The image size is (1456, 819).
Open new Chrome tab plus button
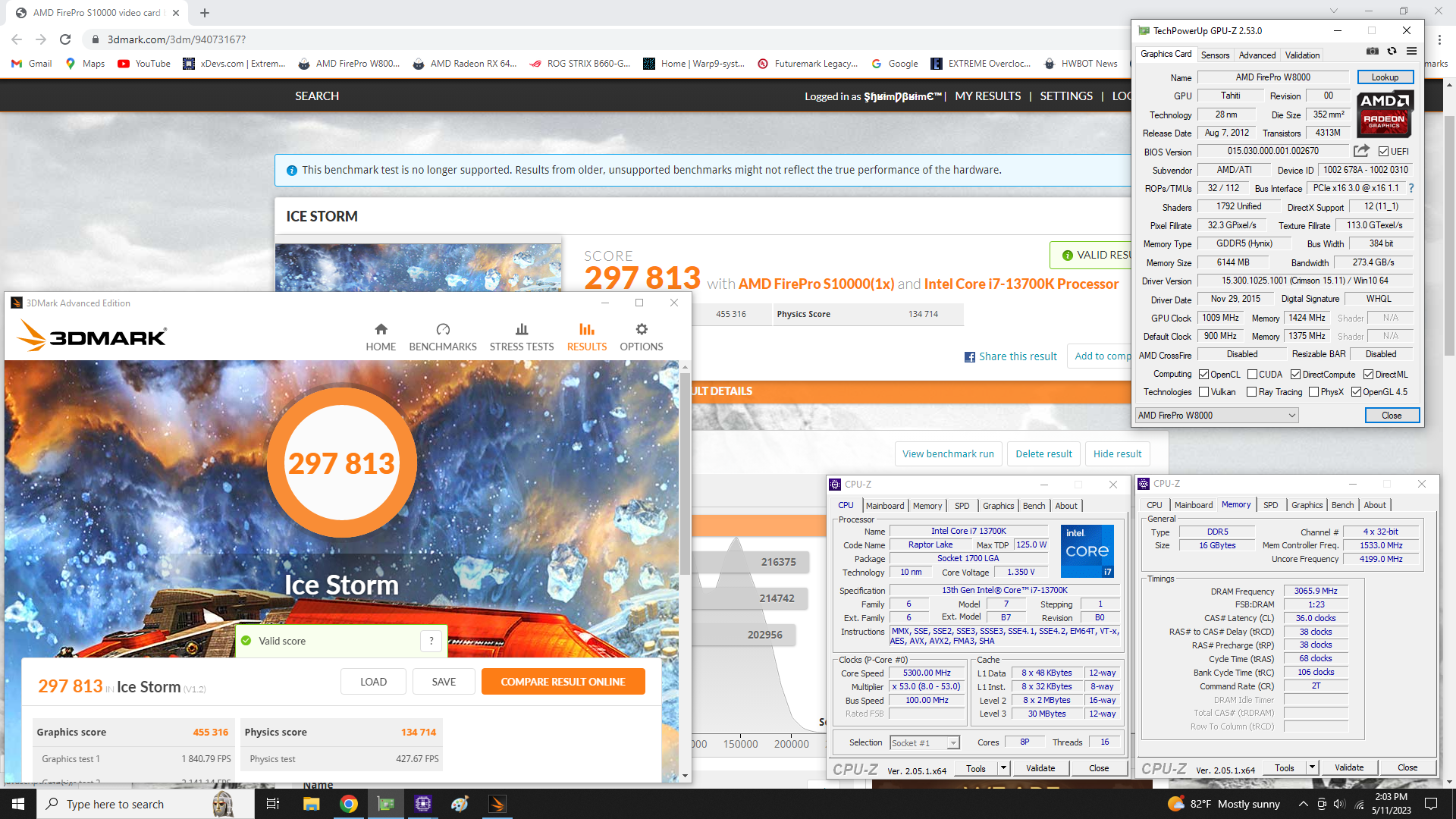click(x=205, y=13)
